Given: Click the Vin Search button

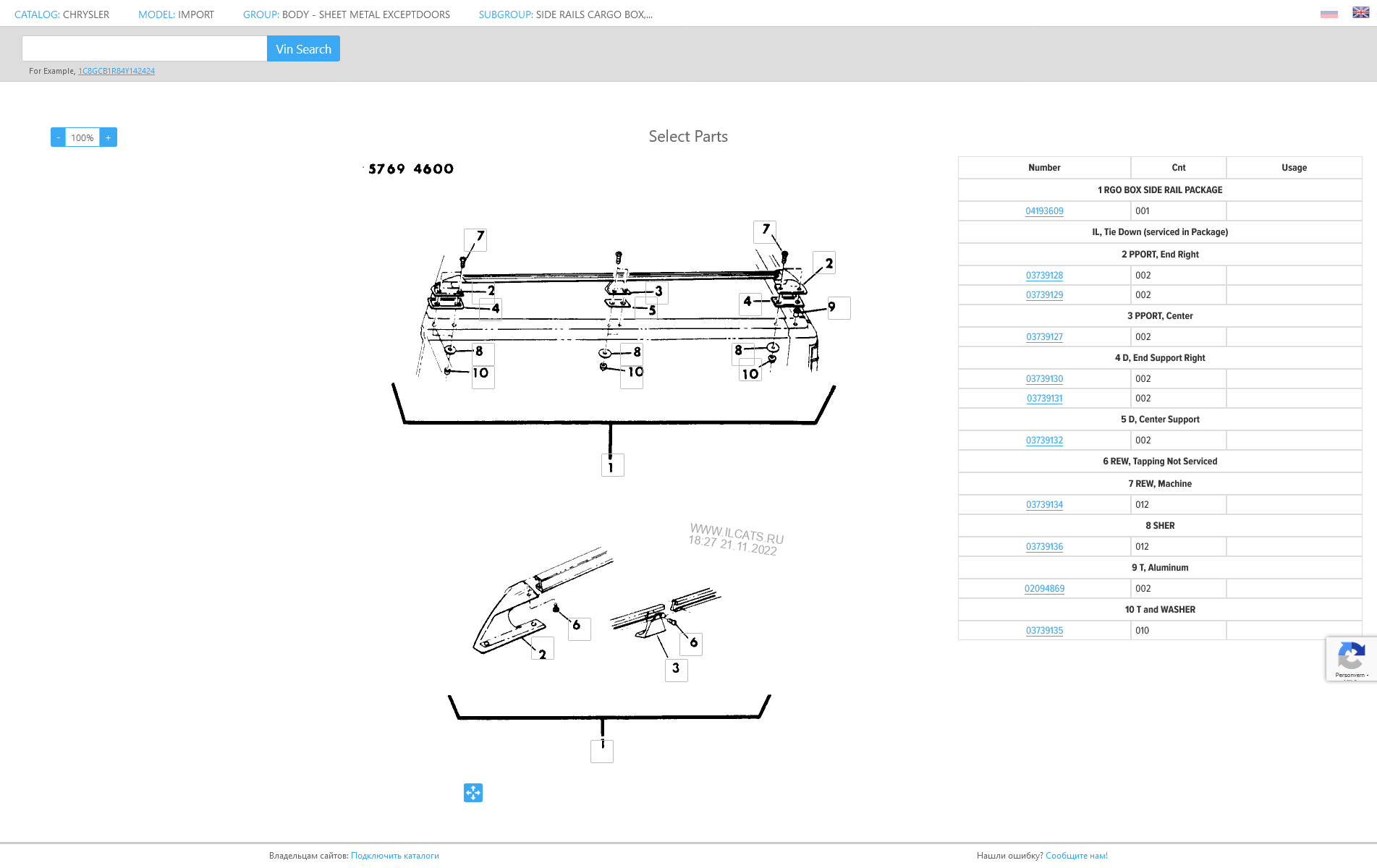Looking at the screenshot, I should [303, 48].
